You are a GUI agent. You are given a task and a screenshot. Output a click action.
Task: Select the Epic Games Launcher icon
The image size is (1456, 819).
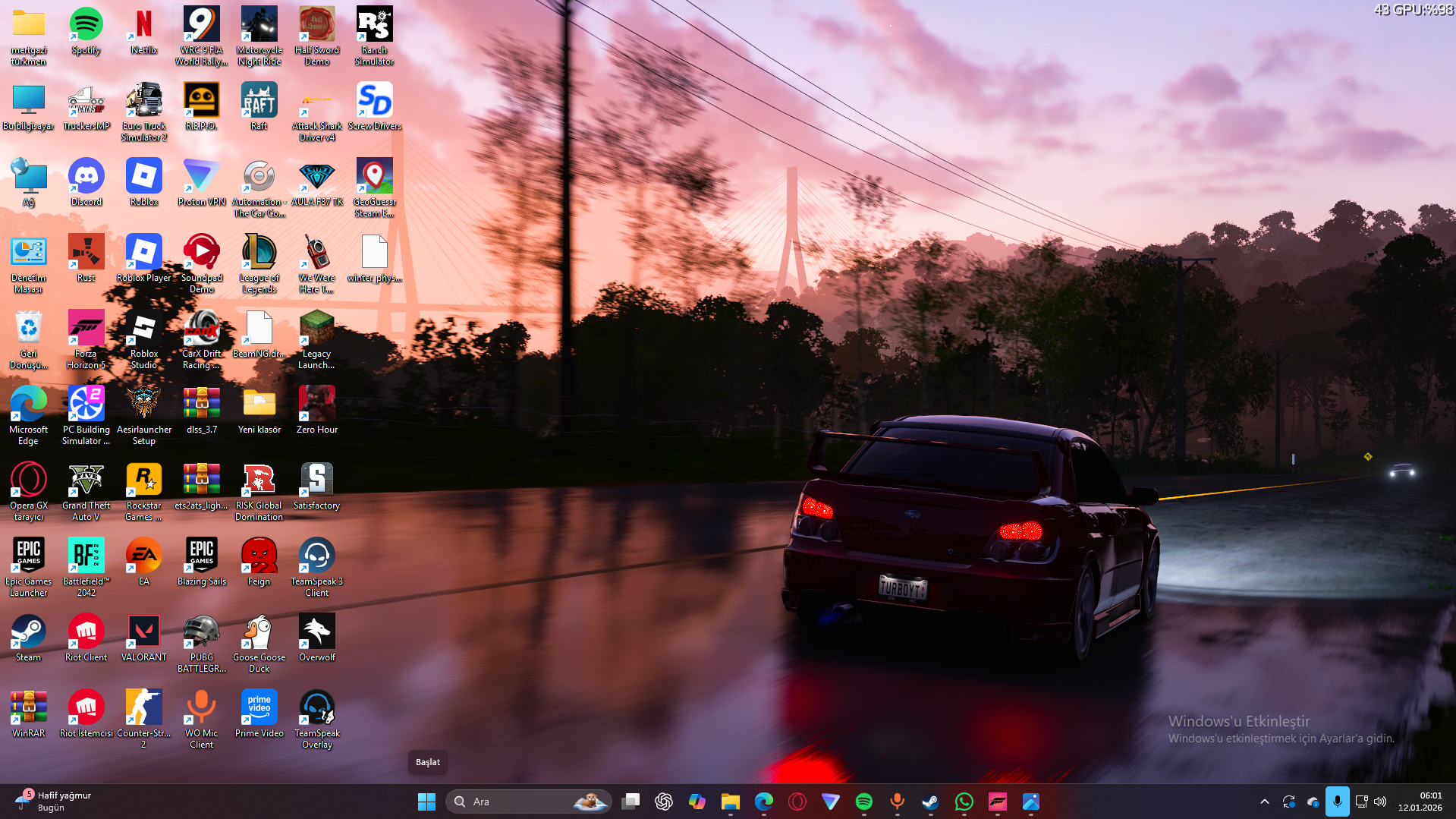[x=29, y=568]
